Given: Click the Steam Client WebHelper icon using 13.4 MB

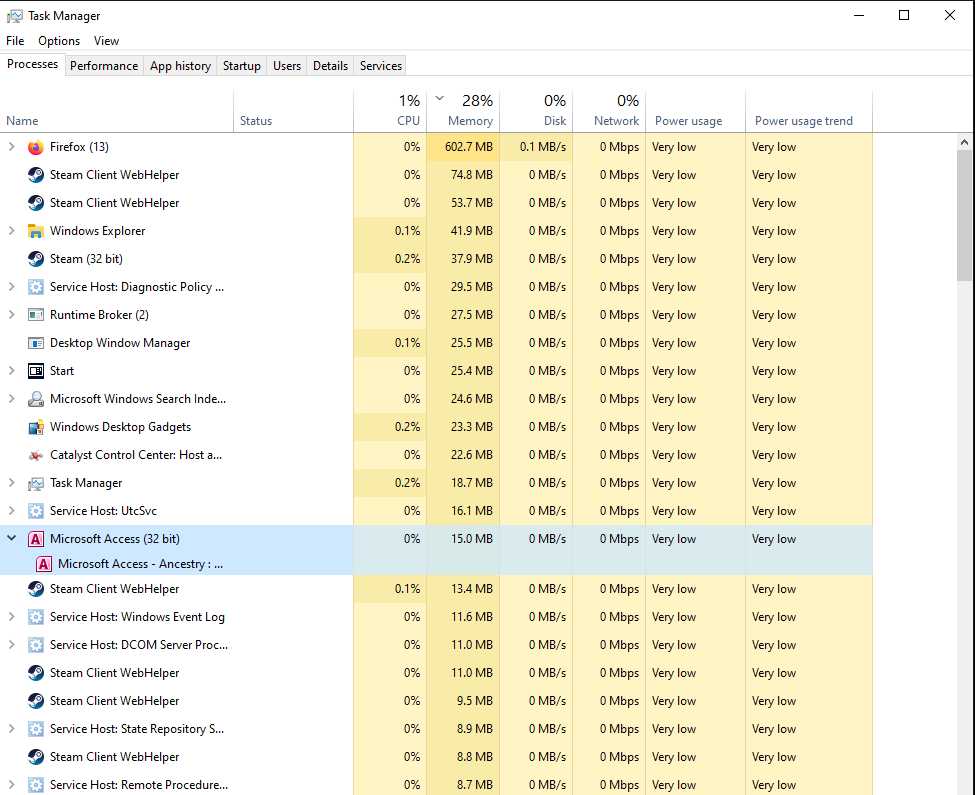Looking at the screenshot, I should pos(35,589).
